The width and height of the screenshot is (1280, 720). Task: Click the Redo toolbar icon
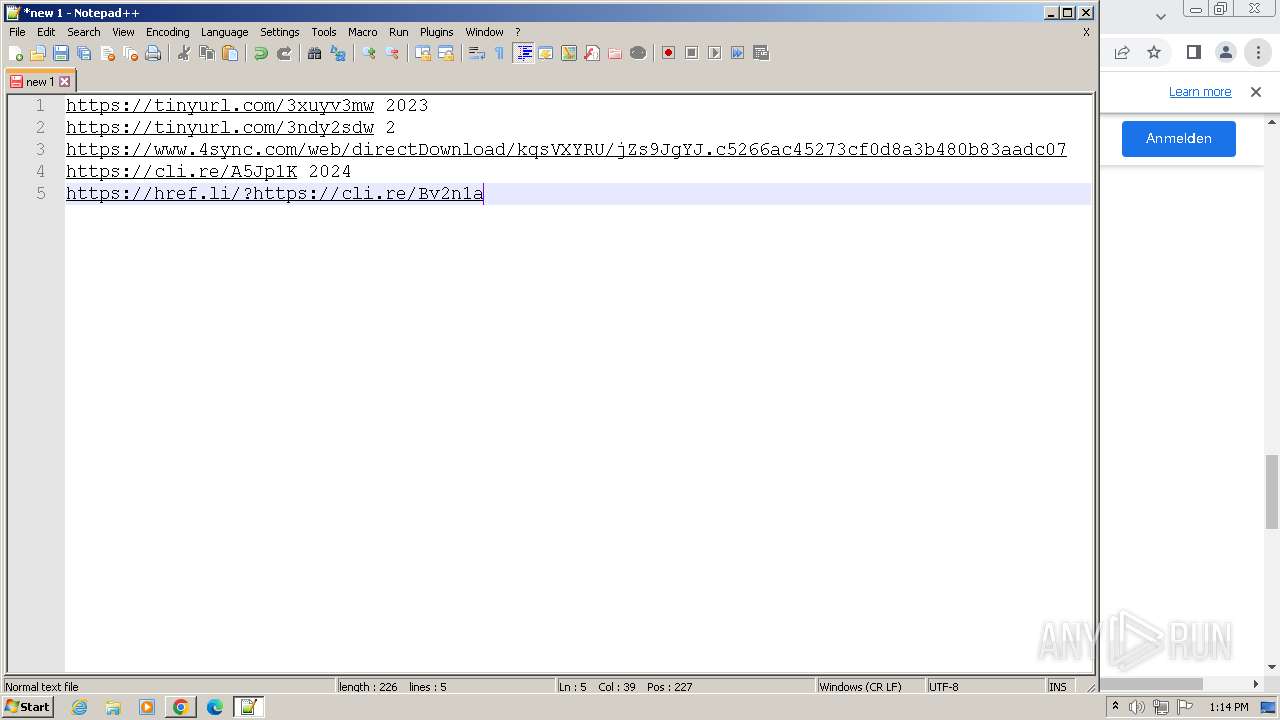pos(284,53)
